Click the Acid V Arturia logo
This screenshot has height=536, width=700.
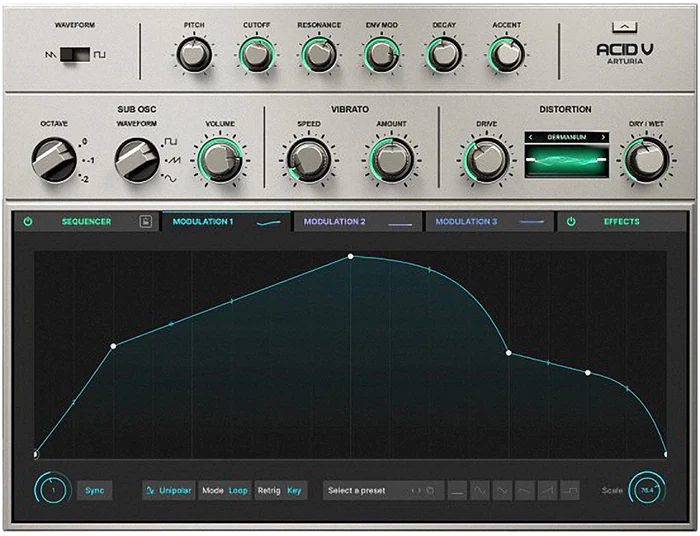tap(625, 54)
